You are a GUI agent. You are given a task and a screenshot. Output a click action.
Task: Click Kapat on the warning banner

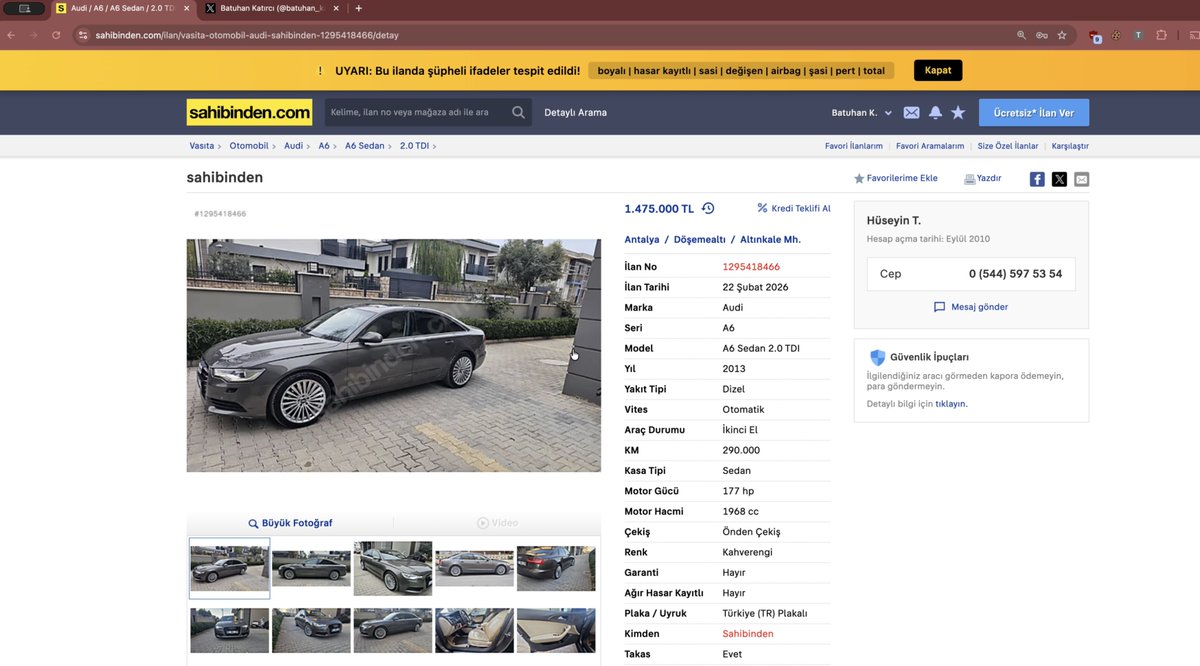938,70
